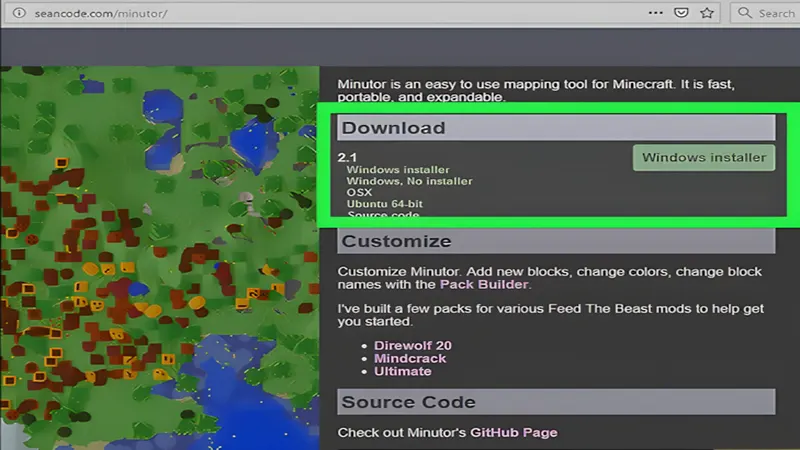Click the Source code download link
The width and height of the screenshot is (800, 450).
pyautogui.click(x=382, y=215)
